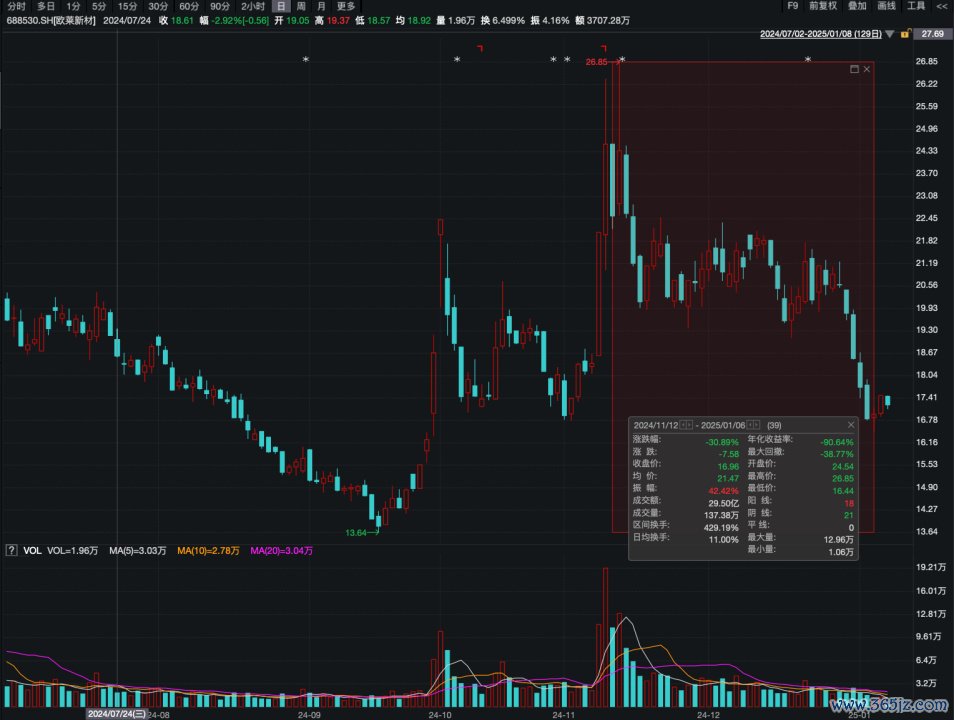Click the event star above September
Viewport: 954px width, 720px height.
(x=306, y=60)
